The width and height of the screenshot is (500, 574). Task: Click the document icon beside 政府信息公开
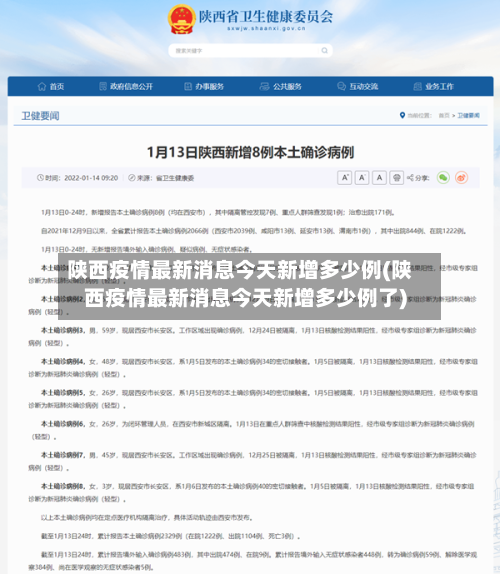click(103, 86)
